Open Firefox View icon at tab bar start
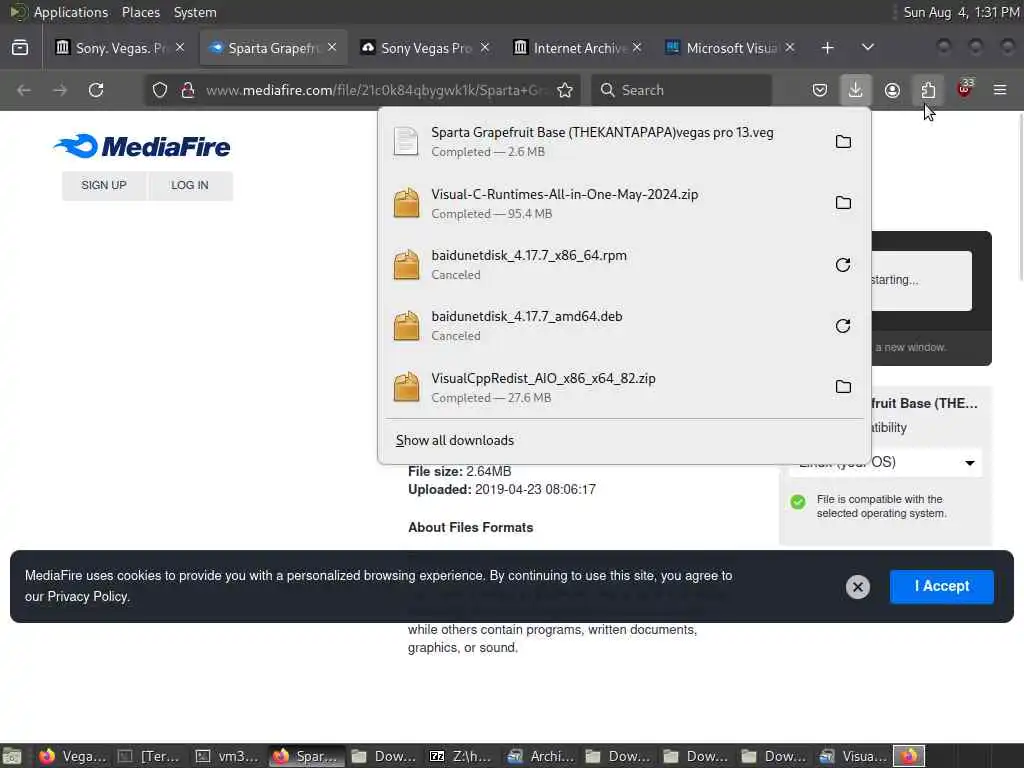Image resolution: width=1024 pixels, height=768 pixels. click(x=20, y=48)
